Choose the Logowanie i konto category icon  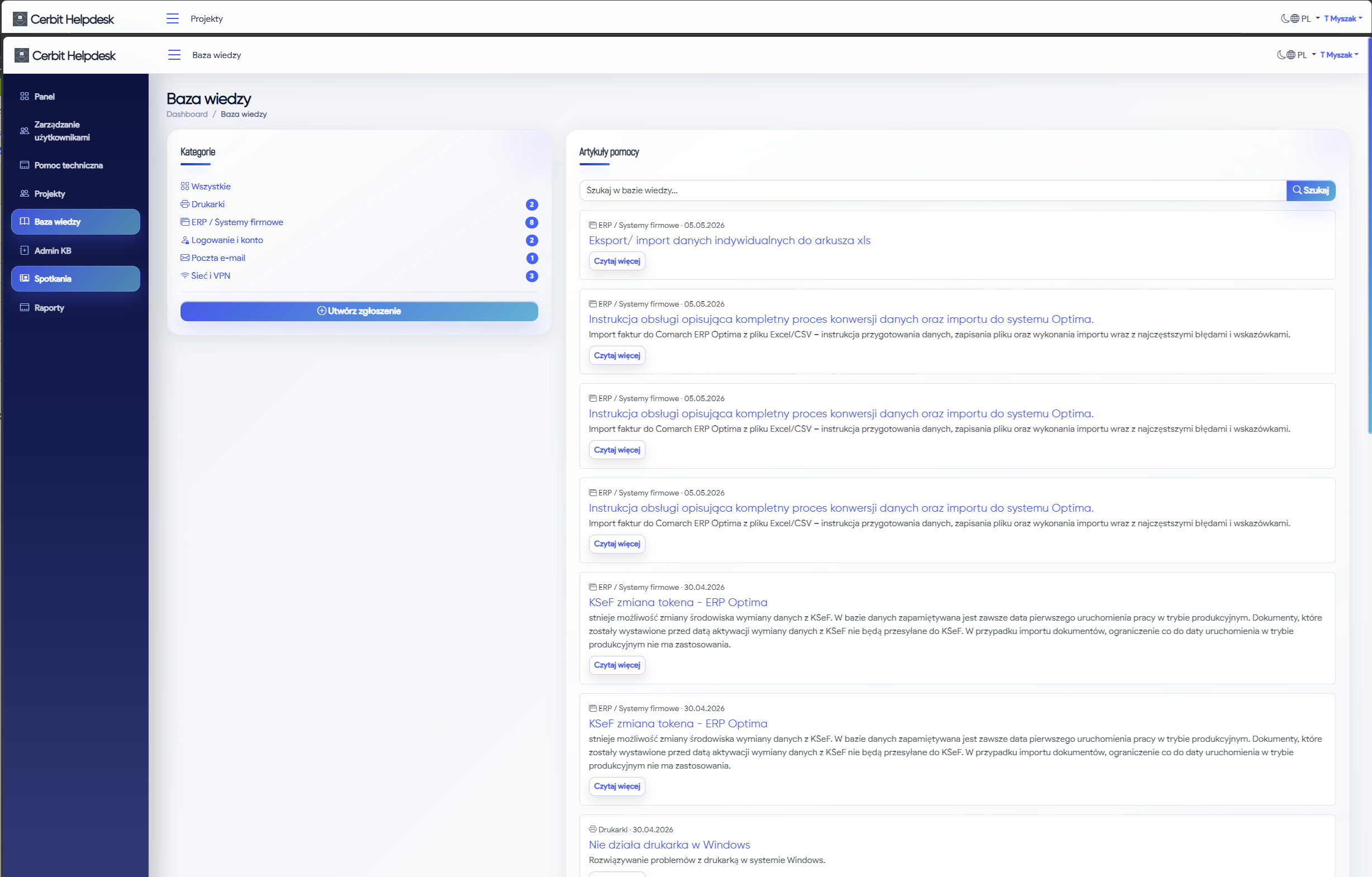pos(184,240)
